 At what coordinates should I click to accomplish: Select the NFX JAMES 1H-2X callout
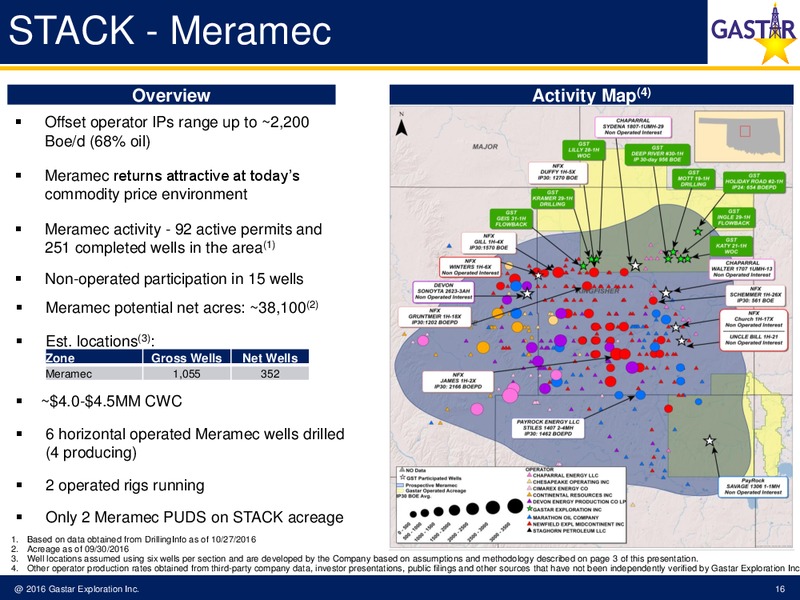[458, 381]
